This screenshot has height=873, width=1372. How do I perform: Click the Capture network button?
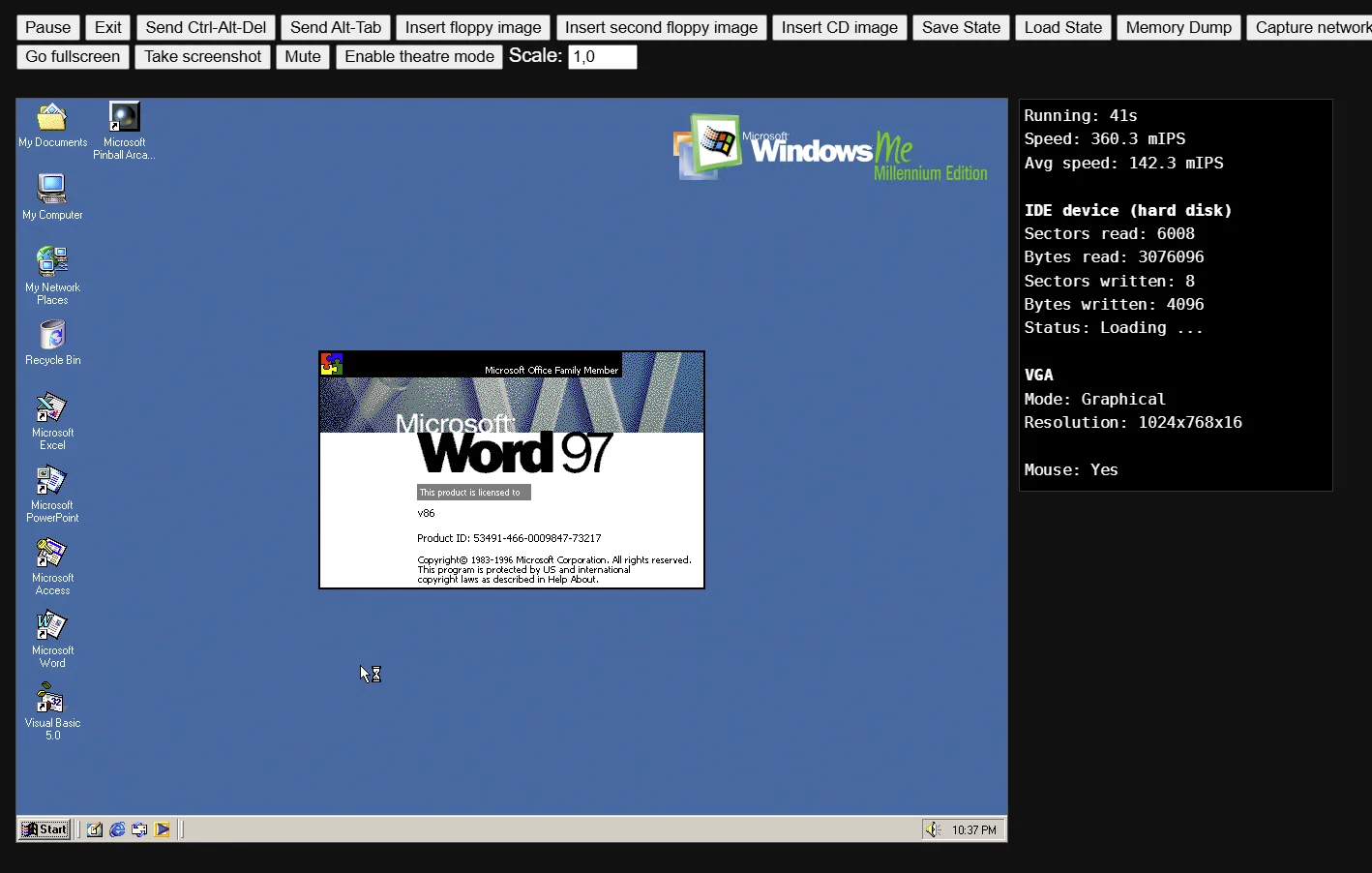point(1309,27)
